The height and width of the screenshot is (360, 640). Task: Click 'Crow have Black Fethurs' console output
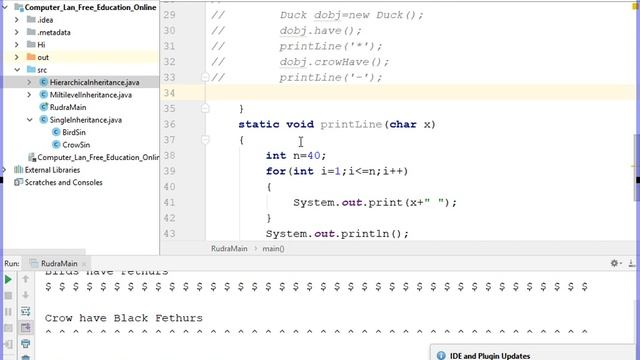coord(124,318)
